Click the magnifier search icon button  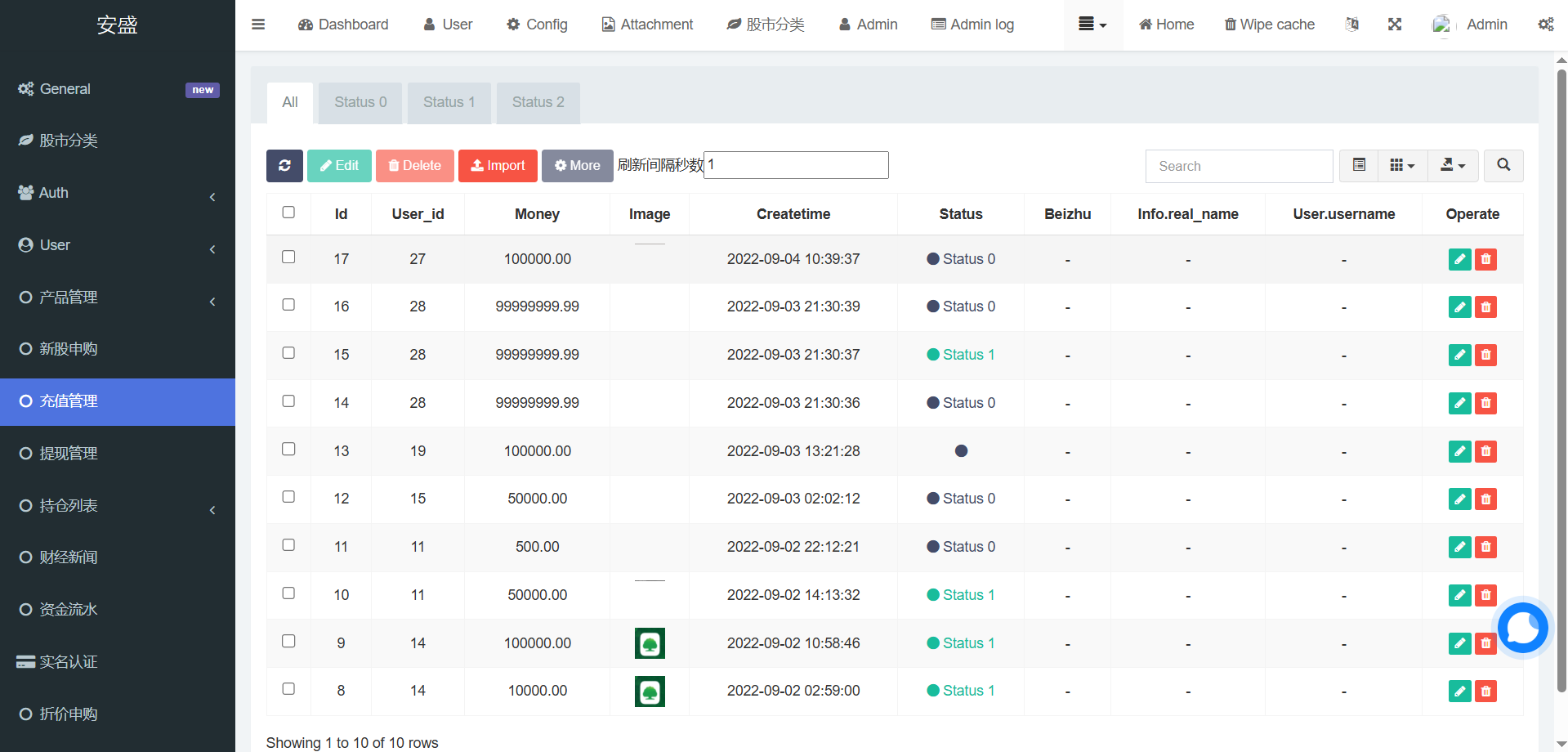tap(1503, 166)
